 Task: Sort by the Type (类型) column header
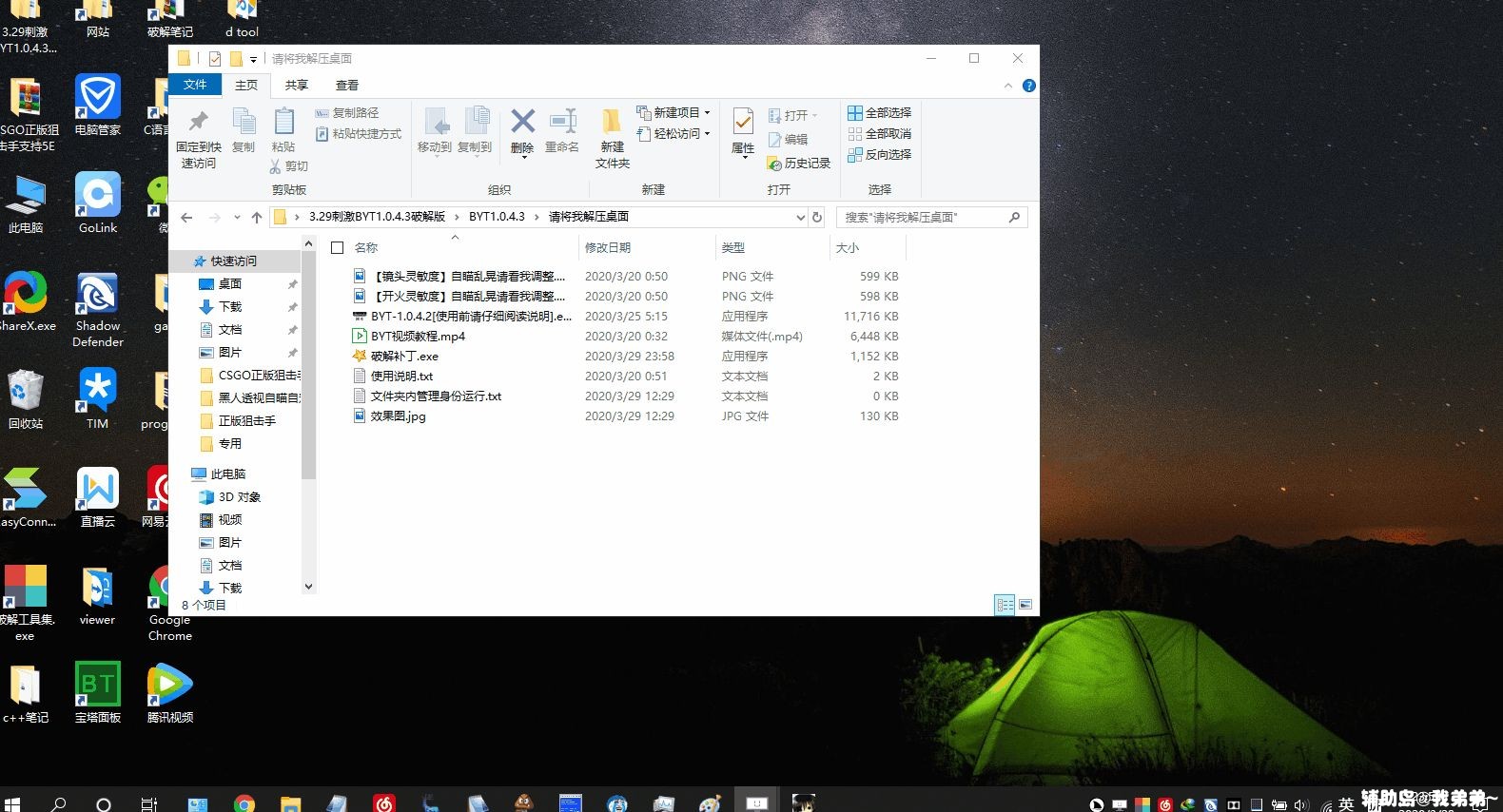(732, 248)
